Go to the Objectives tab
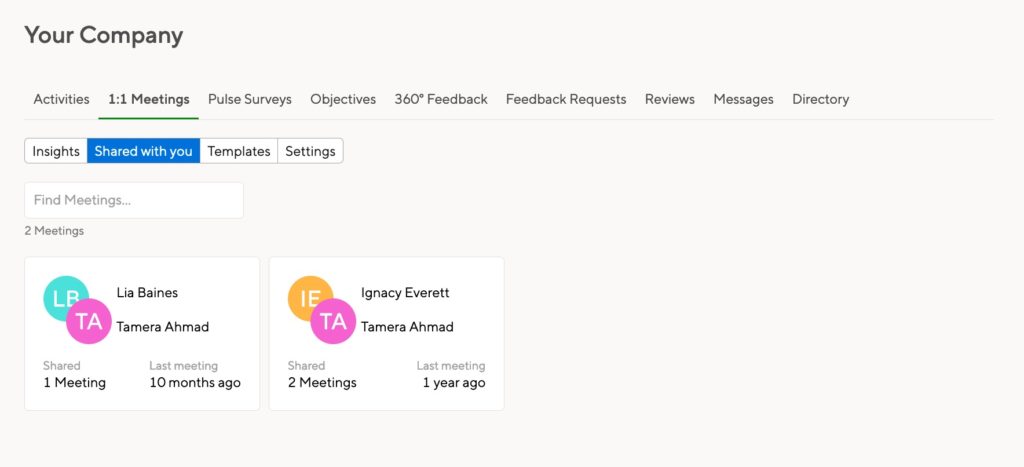 pyautogui.click(x=343, y=99)
